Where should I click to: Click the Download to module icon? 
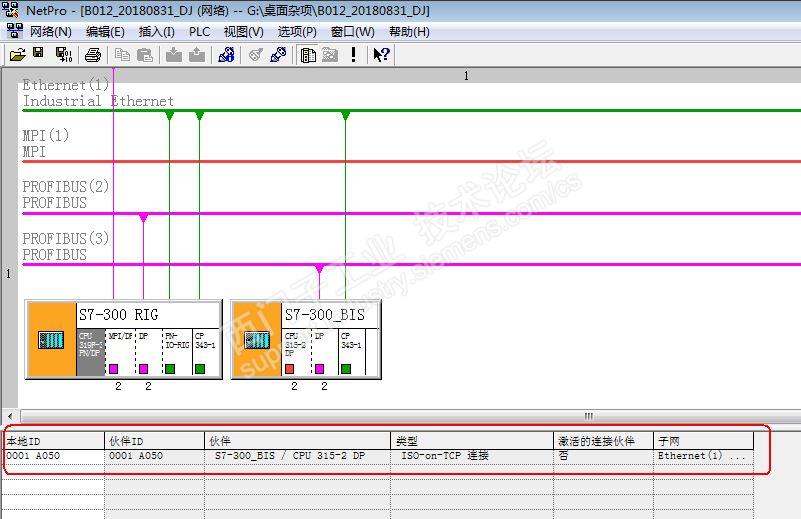click(x=174, y=54)
